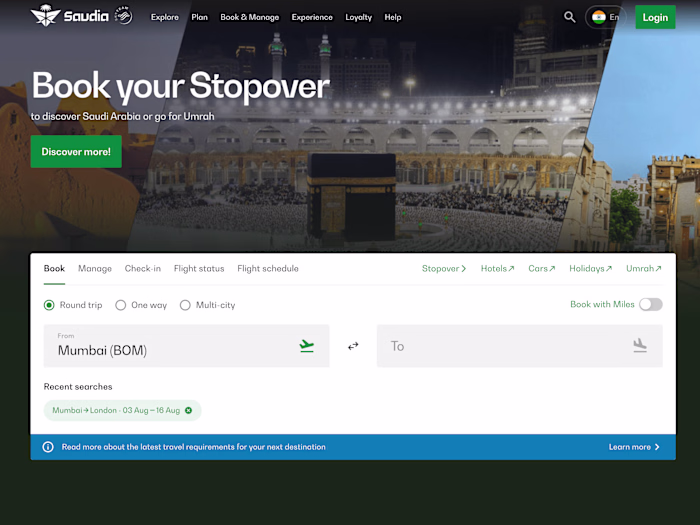Open the Umrah external link
The image size is (700, 525).
click(x=644, y=269)
